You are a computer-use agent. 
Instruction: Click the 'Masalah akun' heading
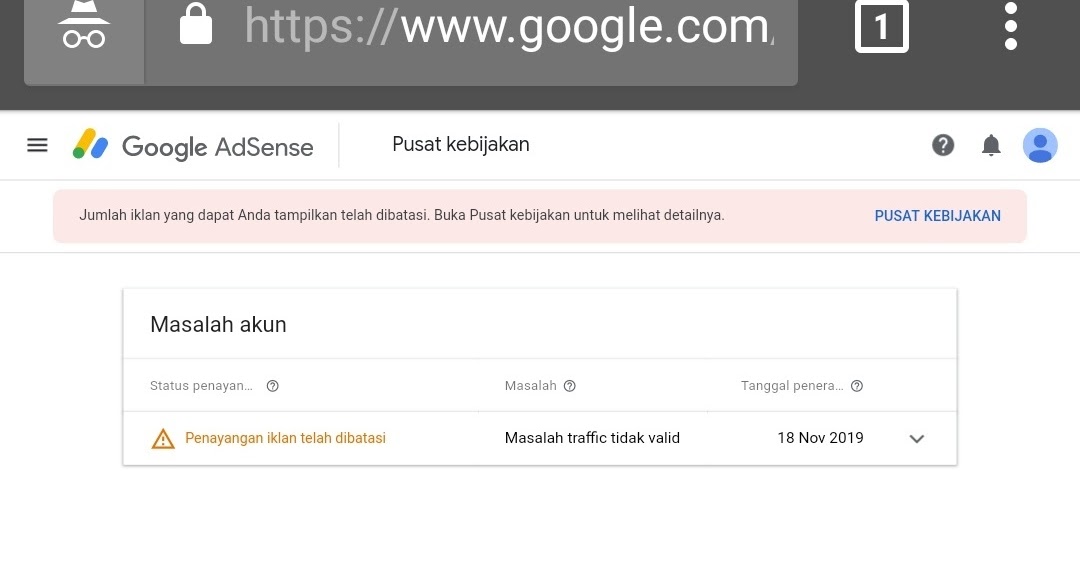click(218, 324)
